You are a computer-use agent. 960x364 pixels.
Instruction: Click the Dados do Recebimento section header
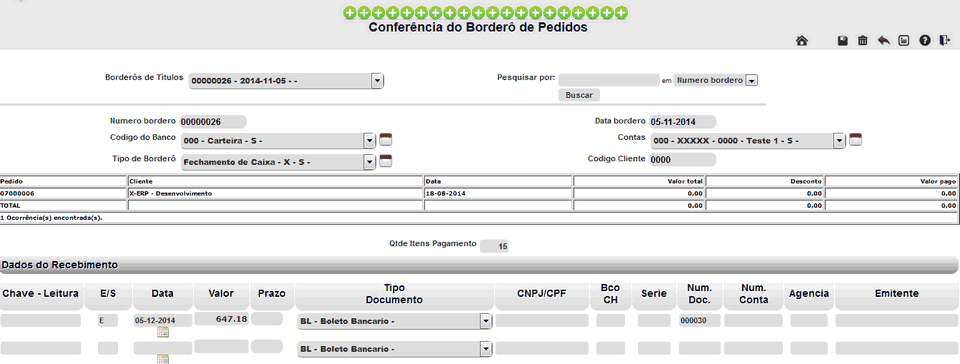(x=478, y=265)
